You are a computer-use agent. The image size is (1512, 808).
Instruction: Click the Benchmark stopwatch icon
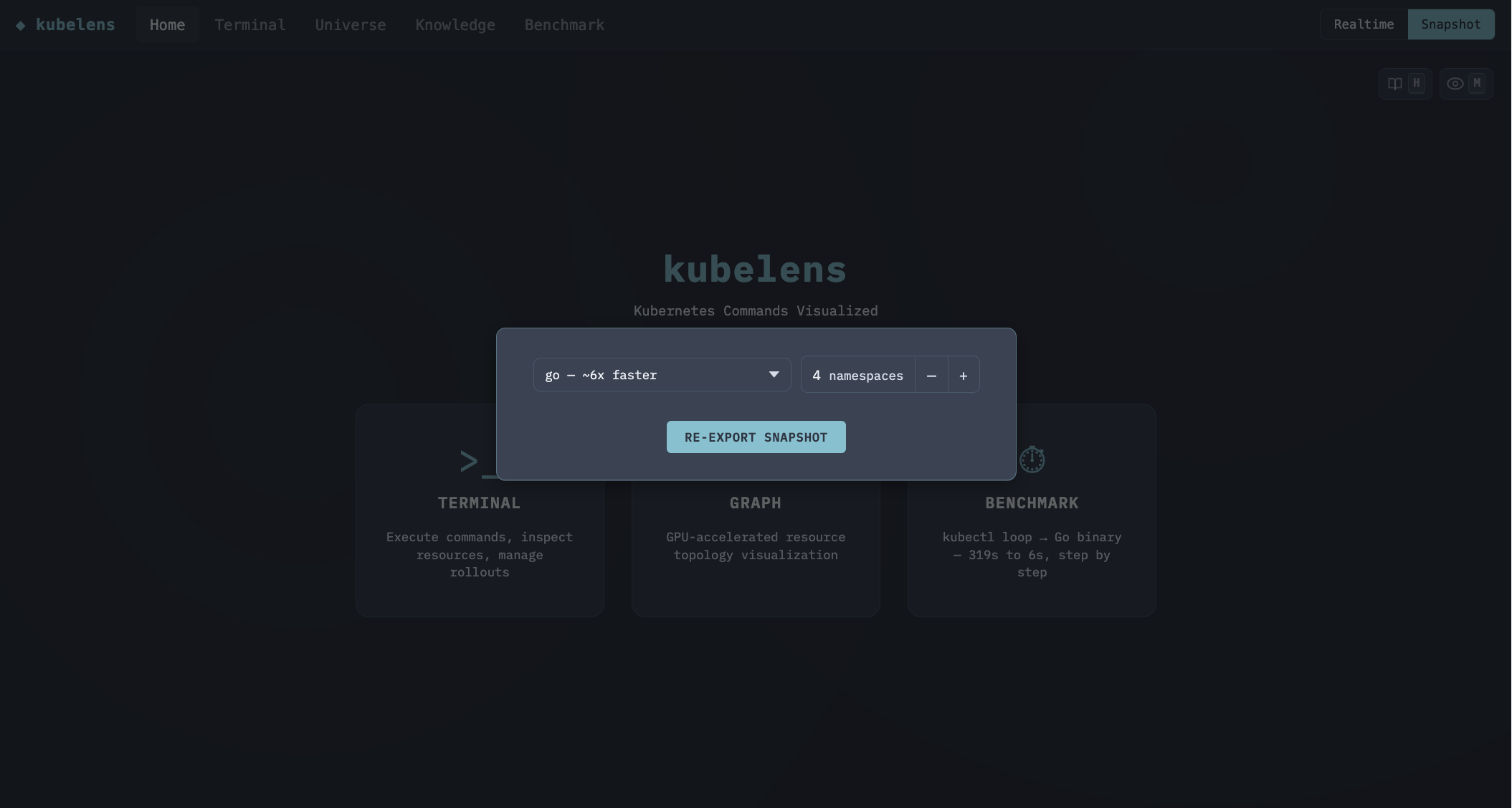click(1032, 460)
